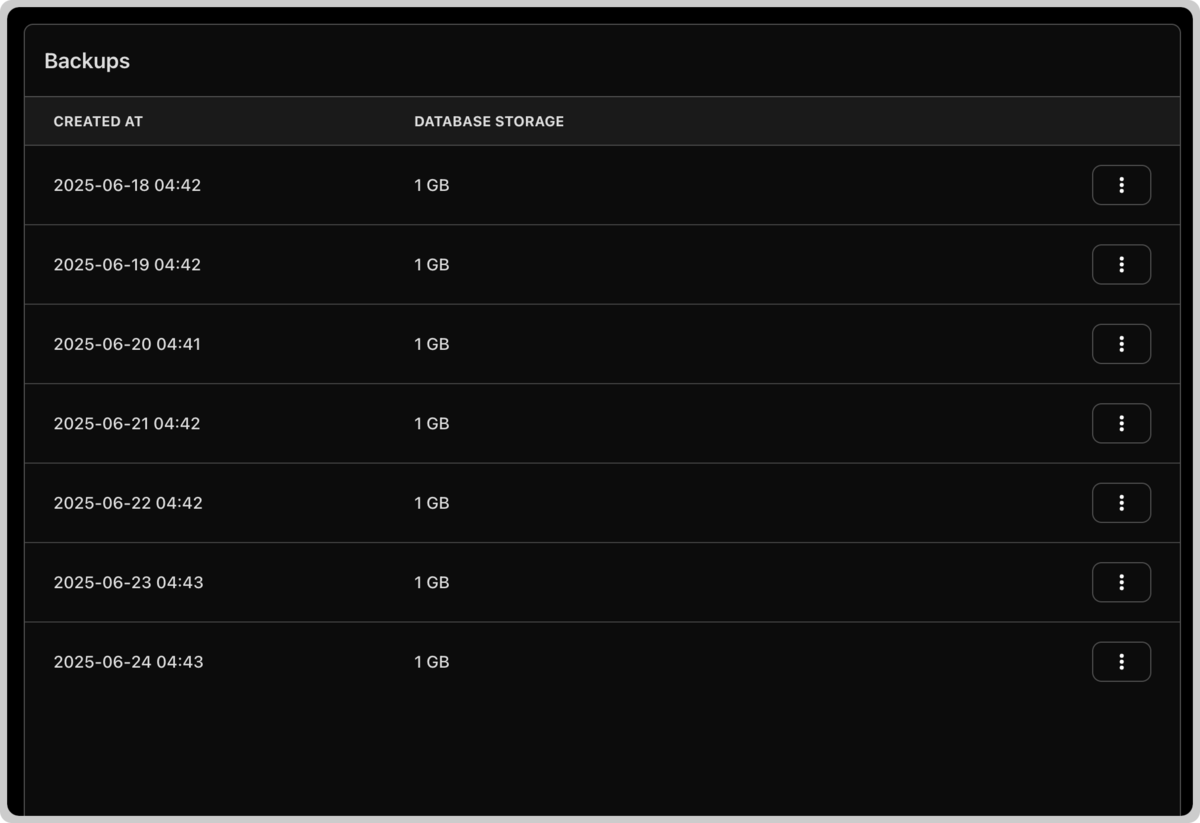
Task: Click the 2025-06-21 04:42 date cell
Action: pyautogui.click(x=127, y=424)
